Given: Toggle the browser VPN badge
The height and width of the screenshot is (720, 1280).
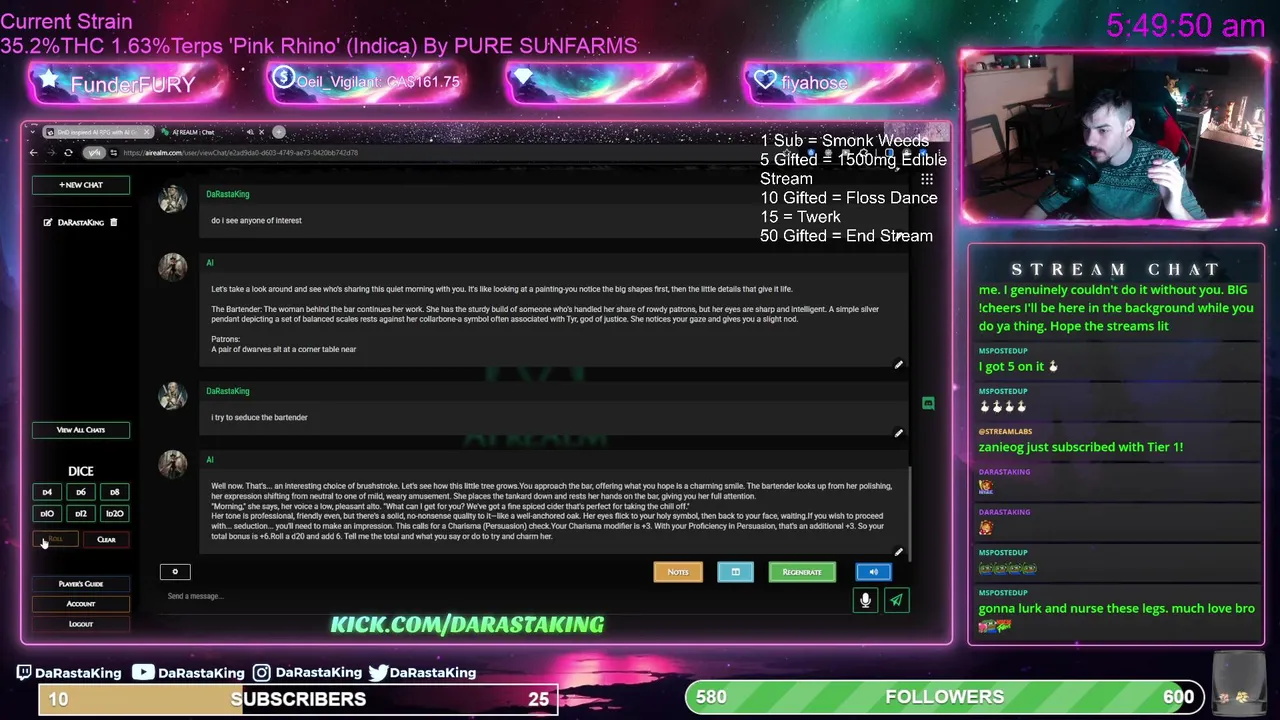Looking at the screenshot, I should [x=94, y=153].
